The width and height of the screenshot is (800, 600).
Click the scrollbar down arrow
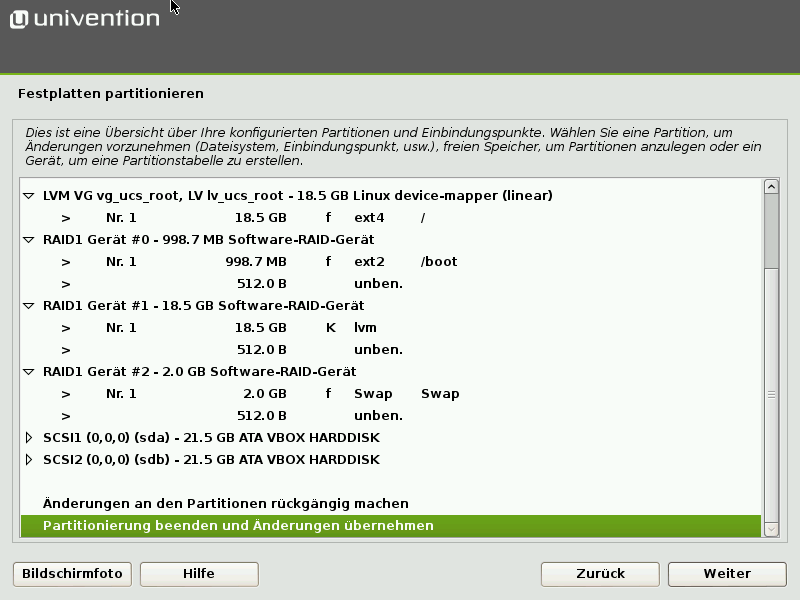(771, 530)
